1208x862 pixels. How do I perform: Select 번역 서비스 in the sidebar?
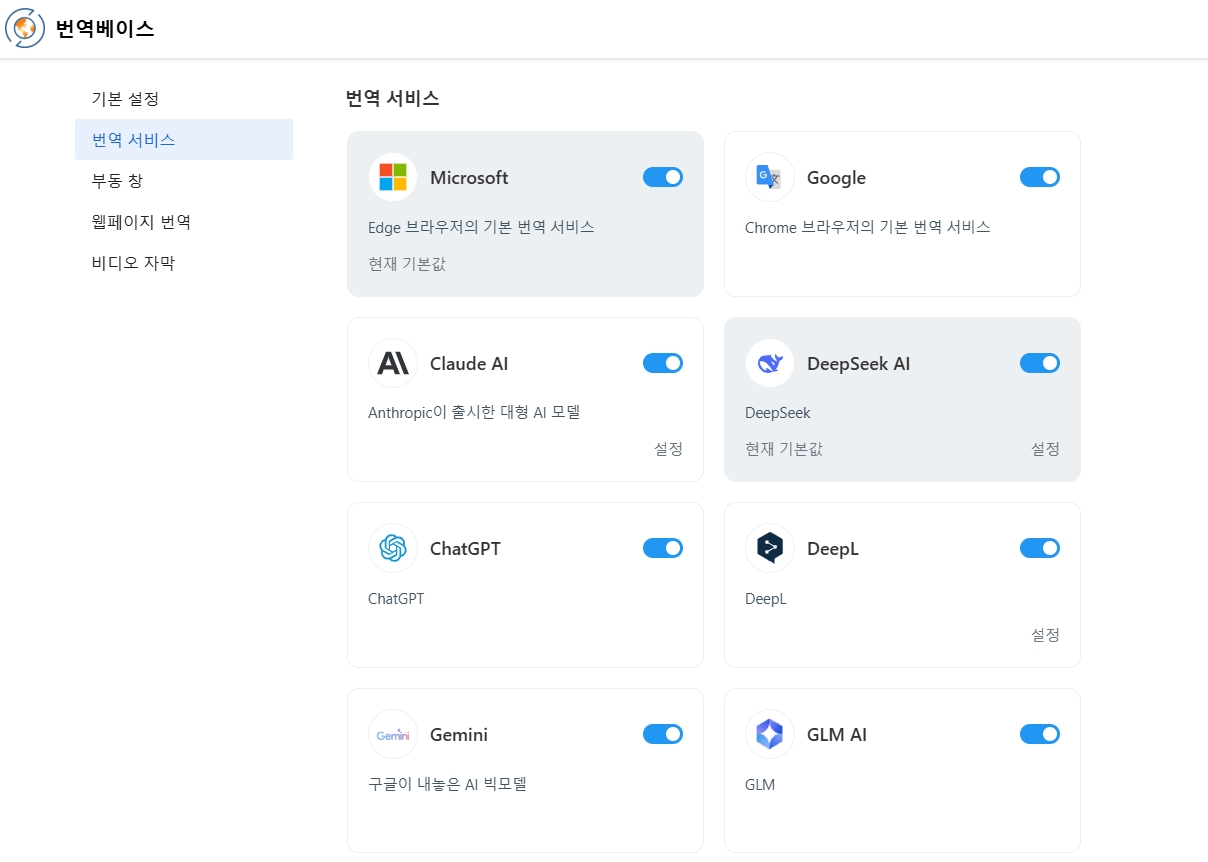(x=184, y=140)
